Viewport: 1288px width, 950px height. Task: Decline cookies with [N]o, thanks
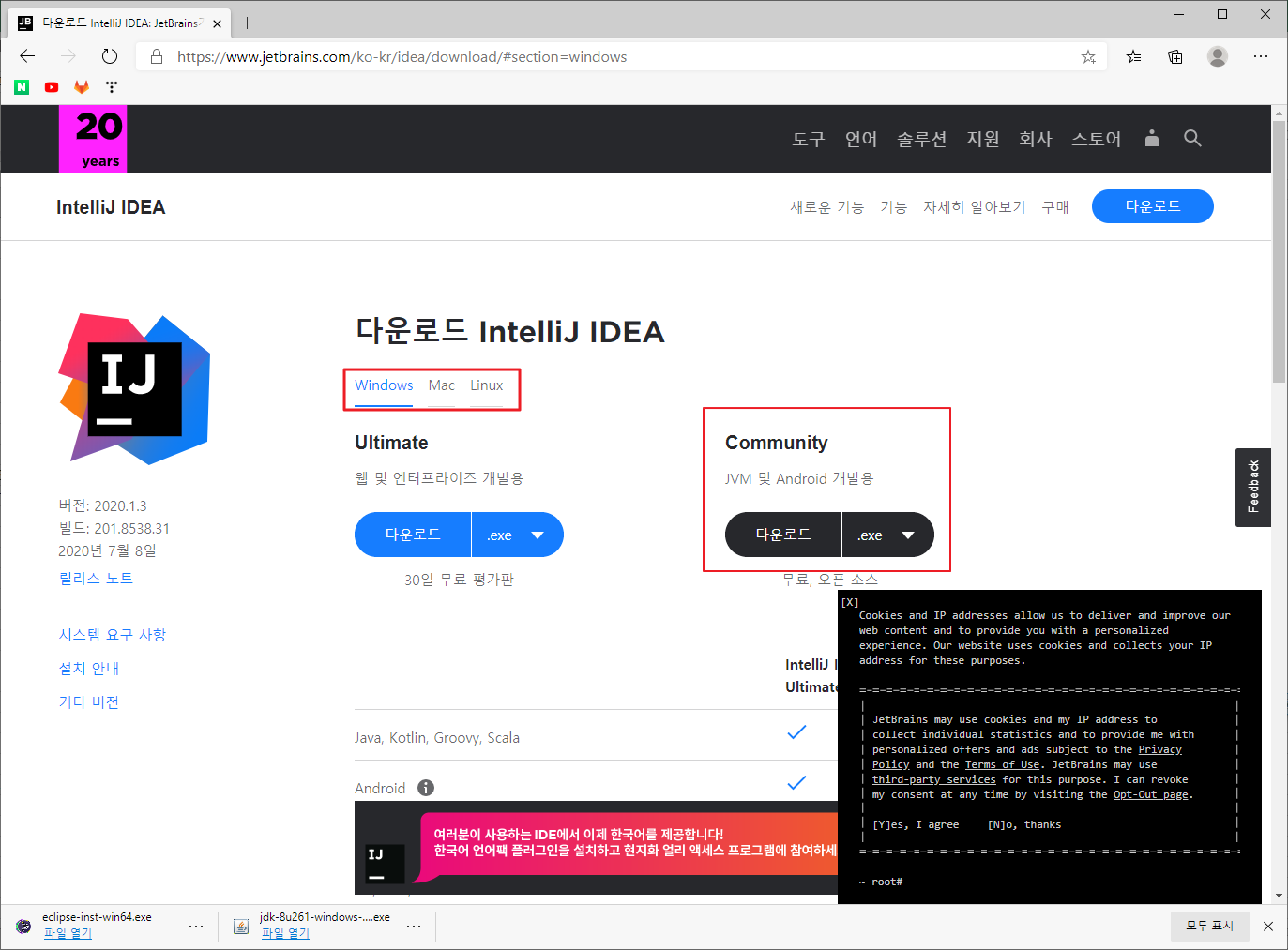coord(1024,824)
